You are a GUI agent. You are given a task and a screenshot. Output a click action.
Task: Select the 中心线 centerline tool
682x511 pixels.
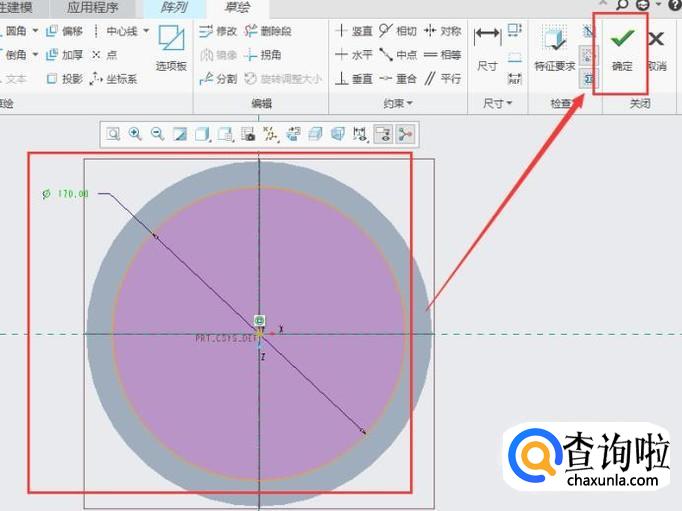pos(116,31)
